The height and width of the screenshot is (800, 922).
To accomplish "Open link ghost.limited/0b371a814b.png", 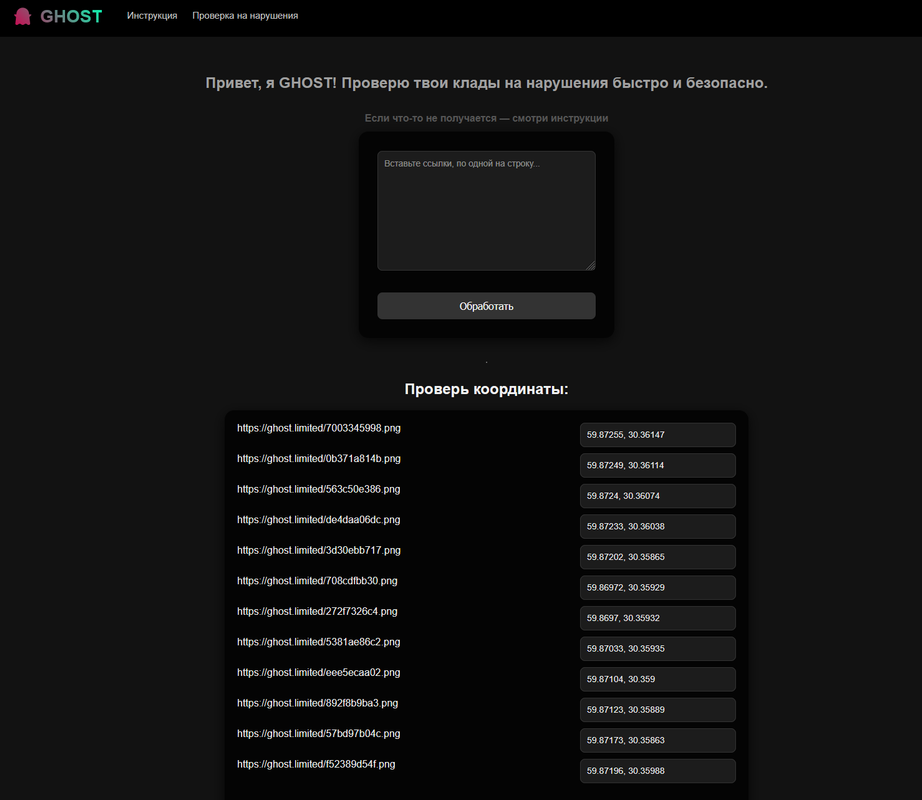I will tap(319, 458).
